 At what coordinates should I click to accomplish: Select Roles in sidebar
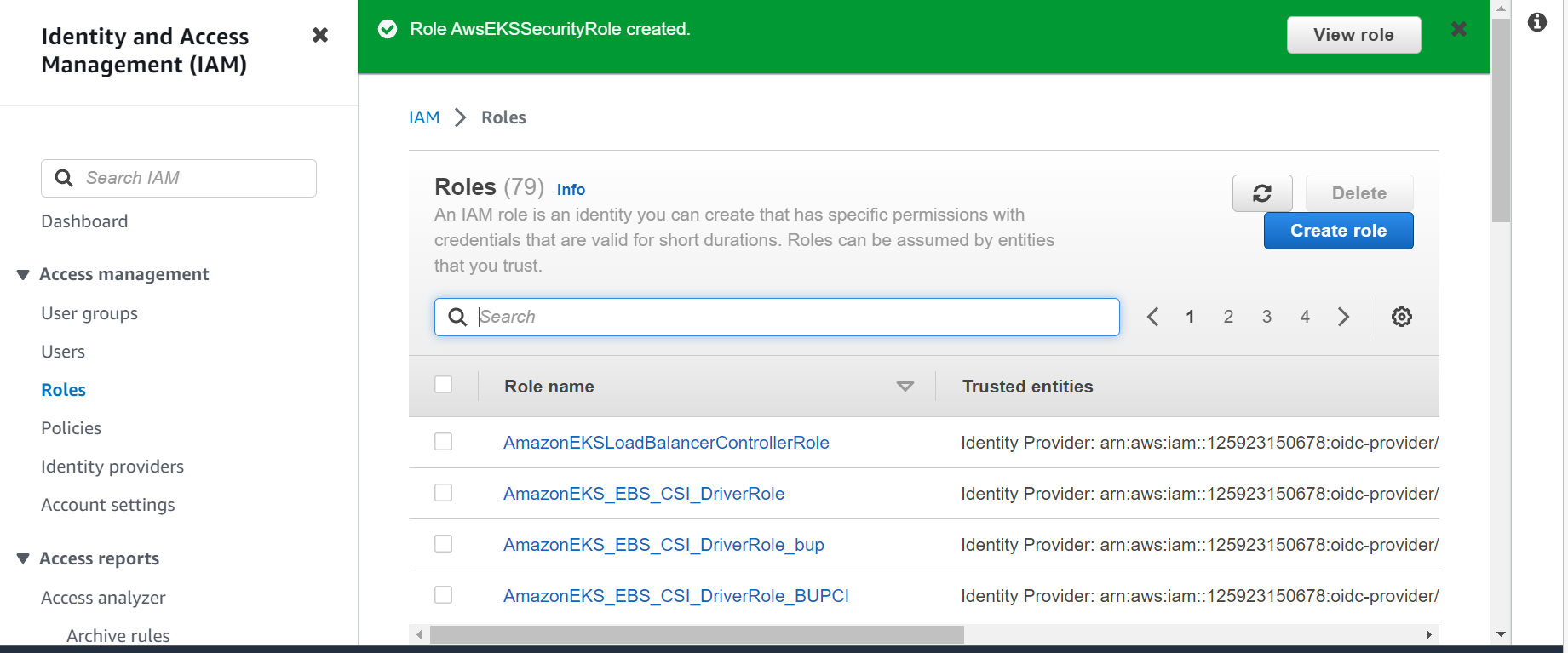[x=64, y=390]
